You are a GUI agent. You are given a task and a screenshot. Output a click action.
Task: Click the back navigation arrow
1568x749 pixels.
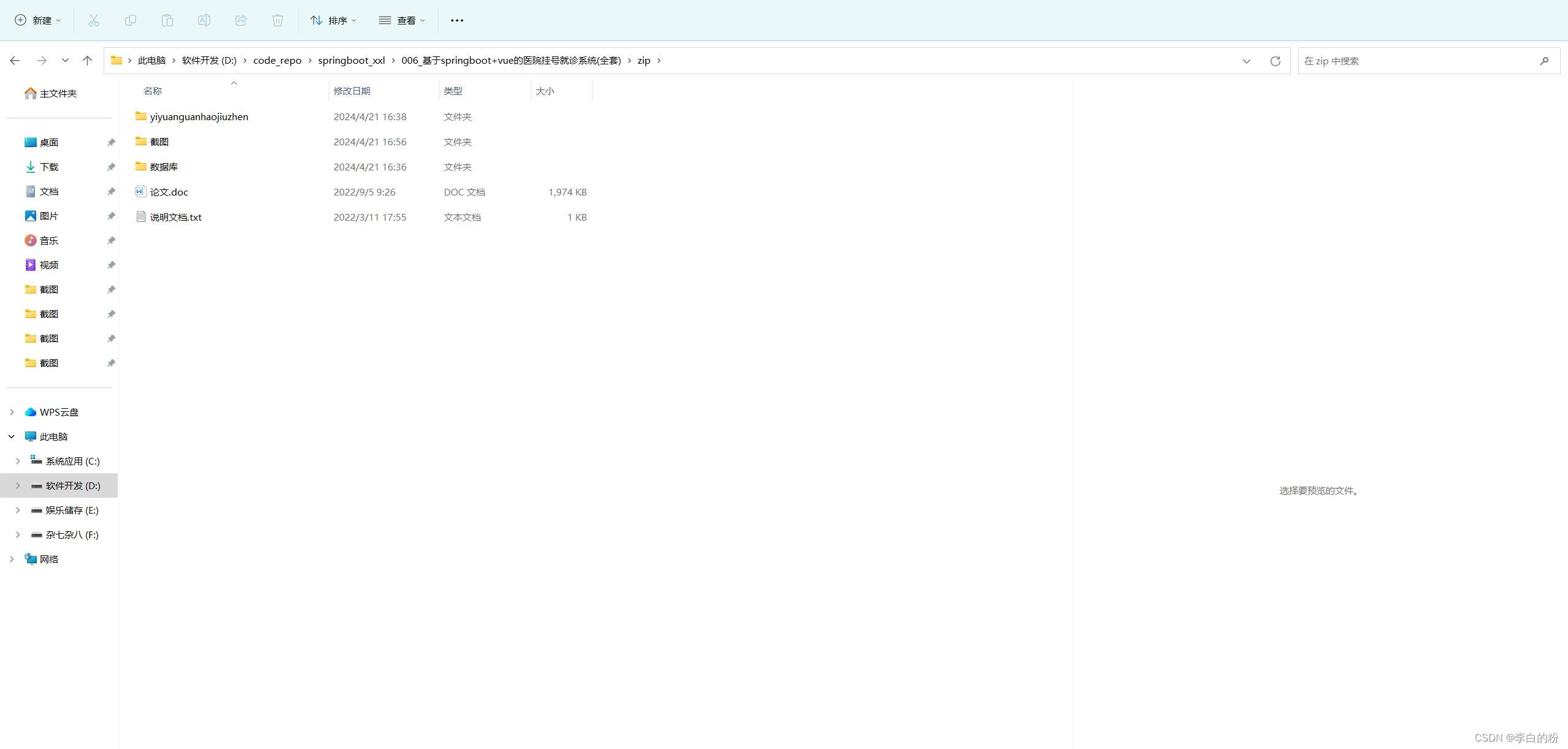(15, 60)
